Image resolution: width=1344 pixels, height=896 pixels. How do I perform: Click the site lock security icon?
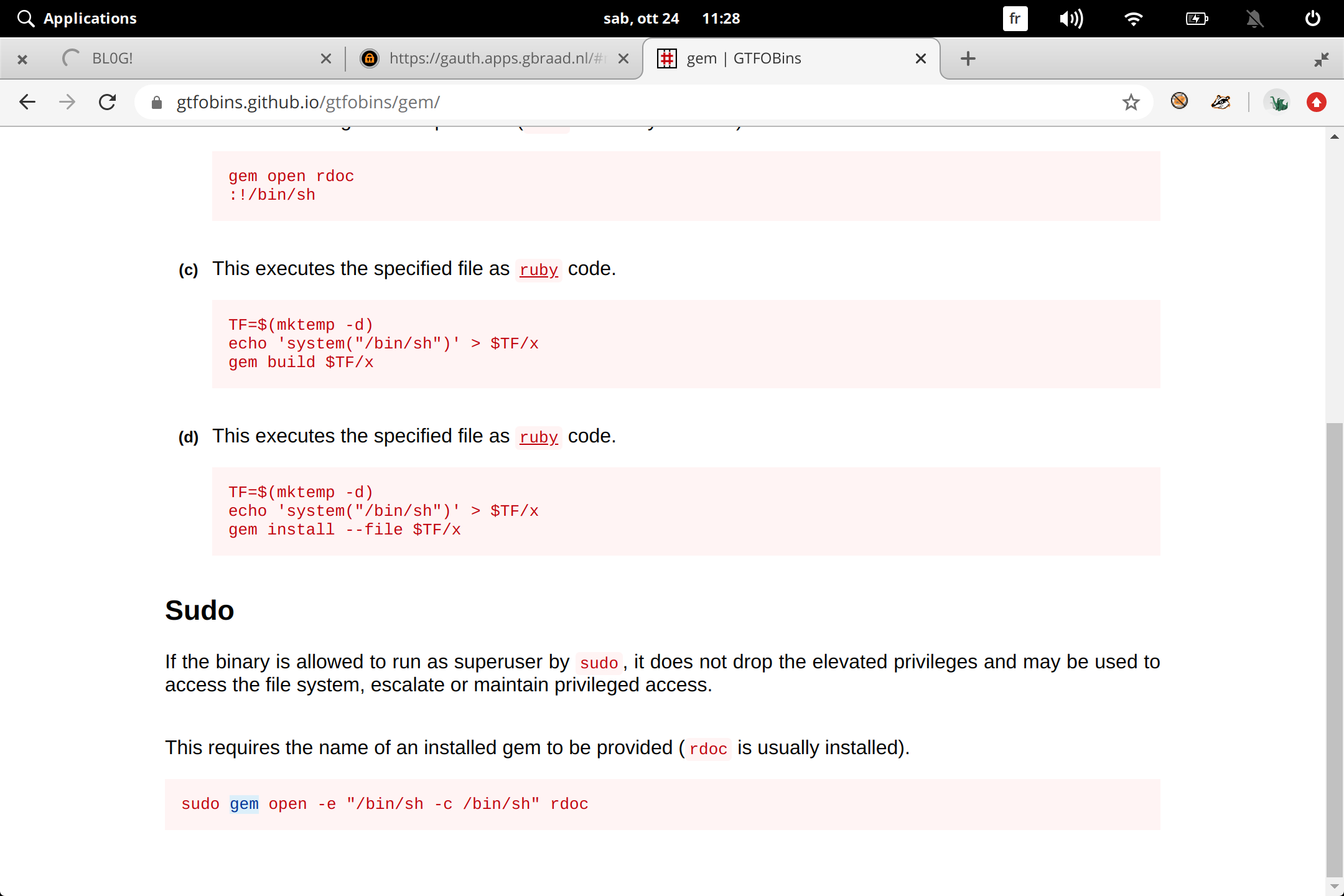tap(157, 103)
